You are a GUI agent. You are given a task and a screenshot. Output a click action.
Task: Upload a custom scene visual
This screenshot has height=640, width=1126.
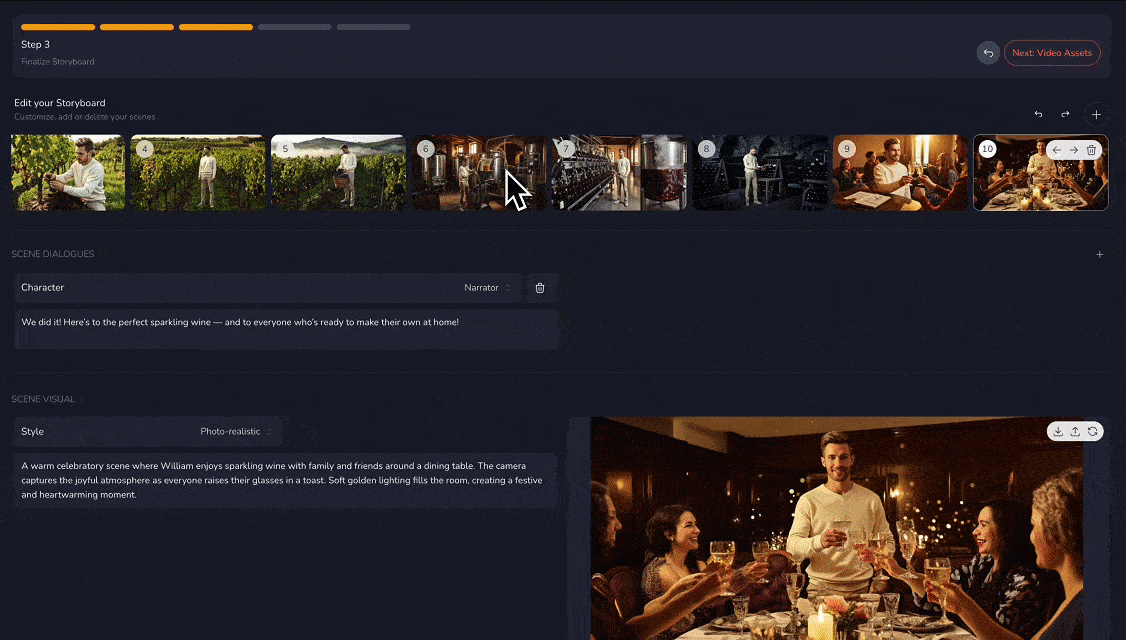coord(1075,431)
